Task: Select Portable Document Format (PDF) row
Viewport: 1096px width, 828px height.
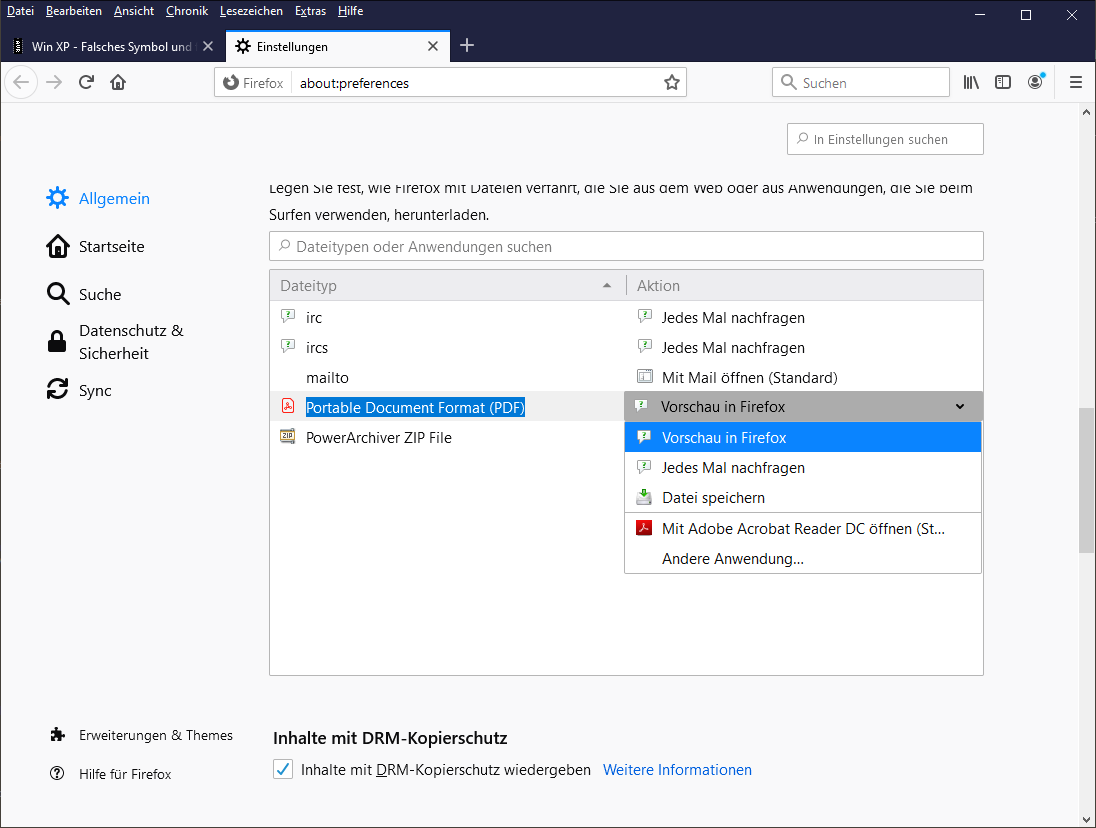Action: point(447,407)
